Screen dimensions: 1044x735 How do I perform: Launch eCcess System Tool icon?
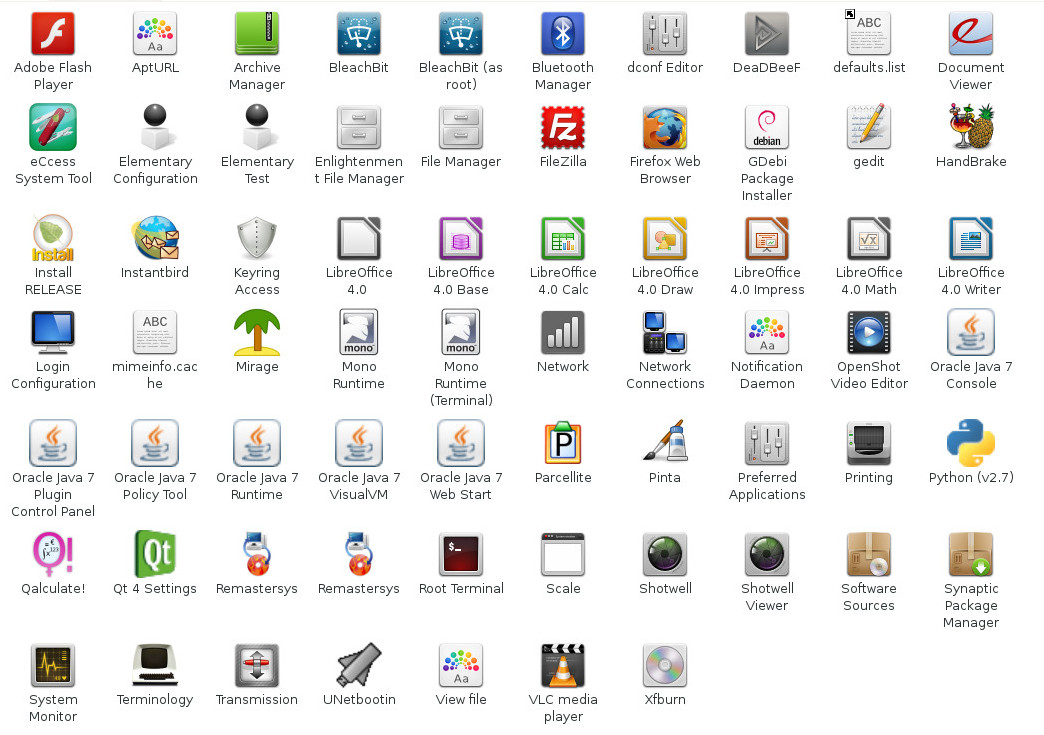coord(53,127)
